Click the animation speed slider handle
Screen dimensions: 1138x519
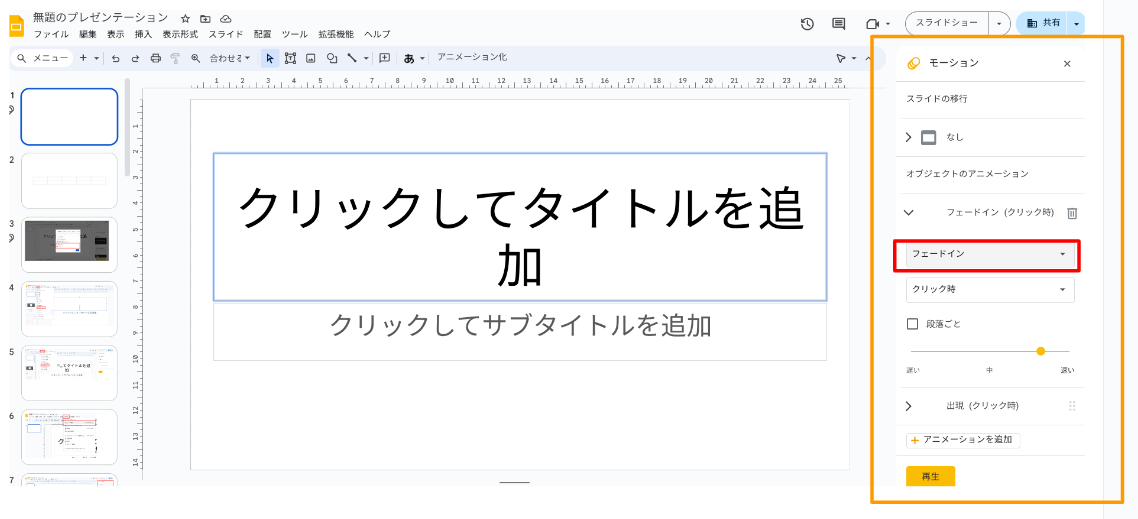(1041, 351)
